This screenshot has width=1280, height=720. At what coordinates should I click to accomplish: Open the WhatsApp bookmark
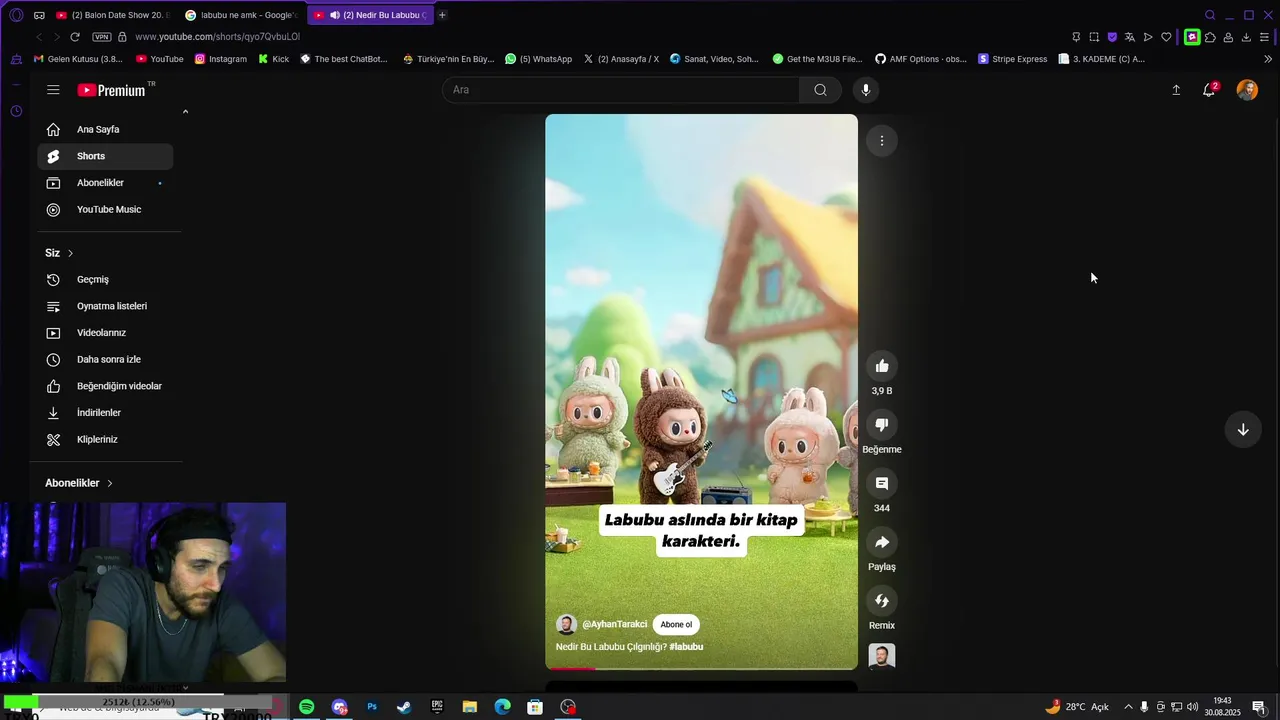pos(539,59)
